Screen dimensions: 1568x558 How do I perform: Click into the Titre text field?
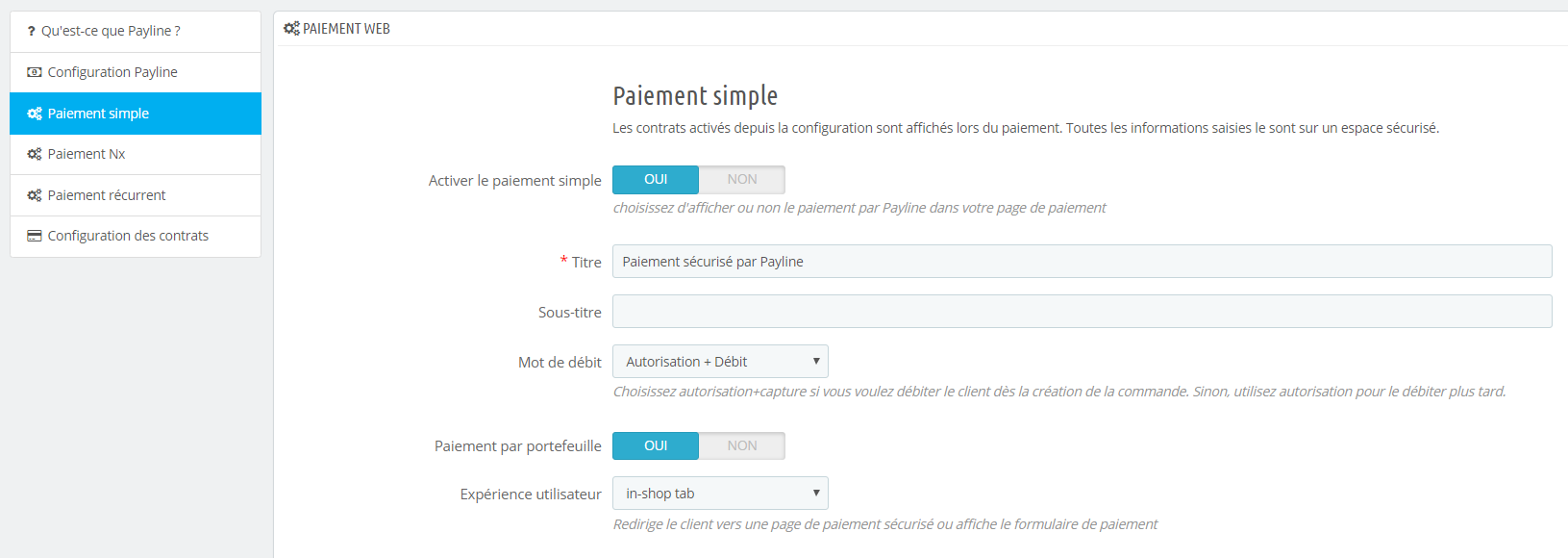tap(1082, 262)
